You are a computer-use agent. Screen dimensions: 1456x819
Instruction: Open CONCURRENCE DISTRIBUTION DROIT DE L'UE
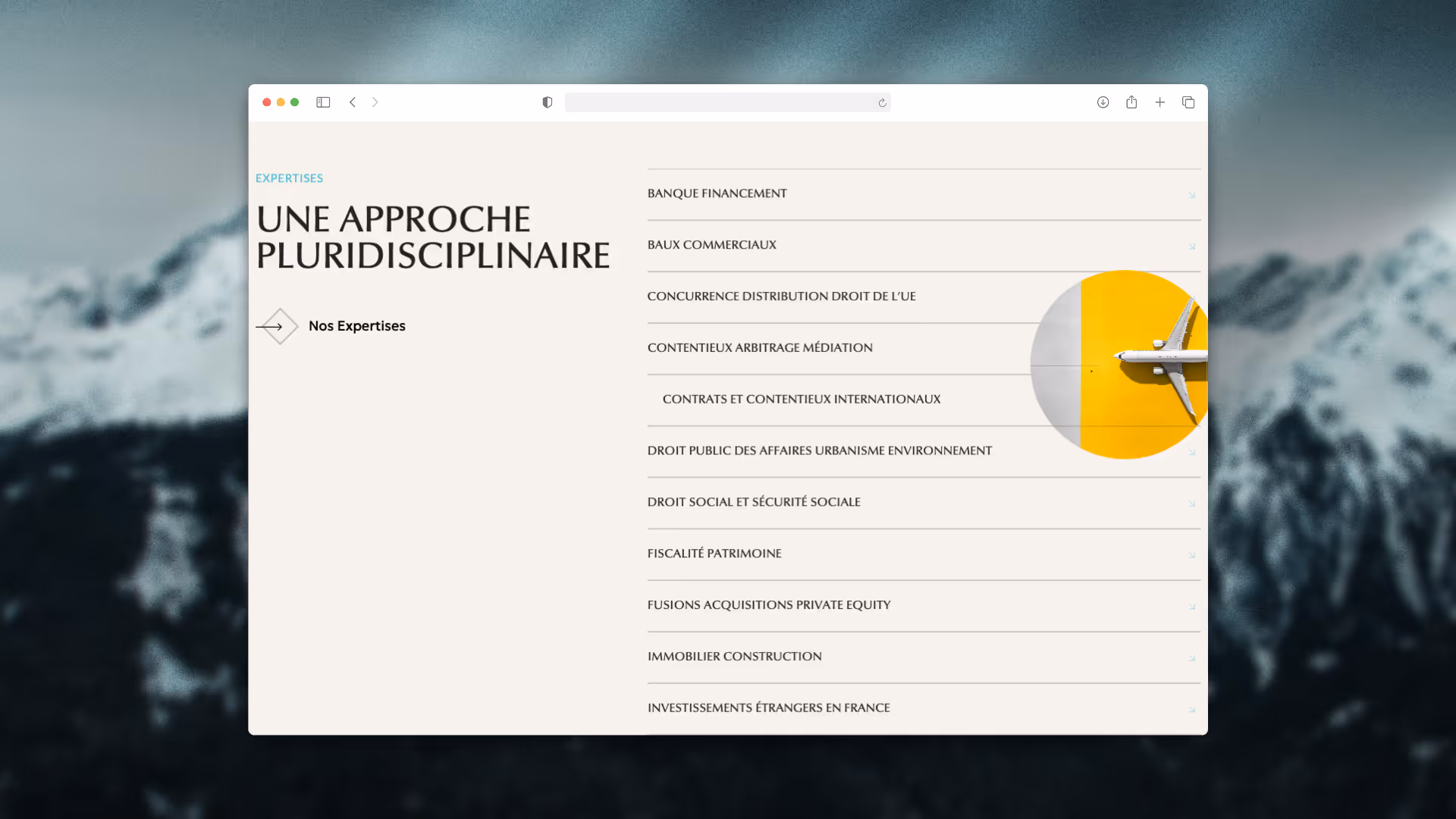781,297
